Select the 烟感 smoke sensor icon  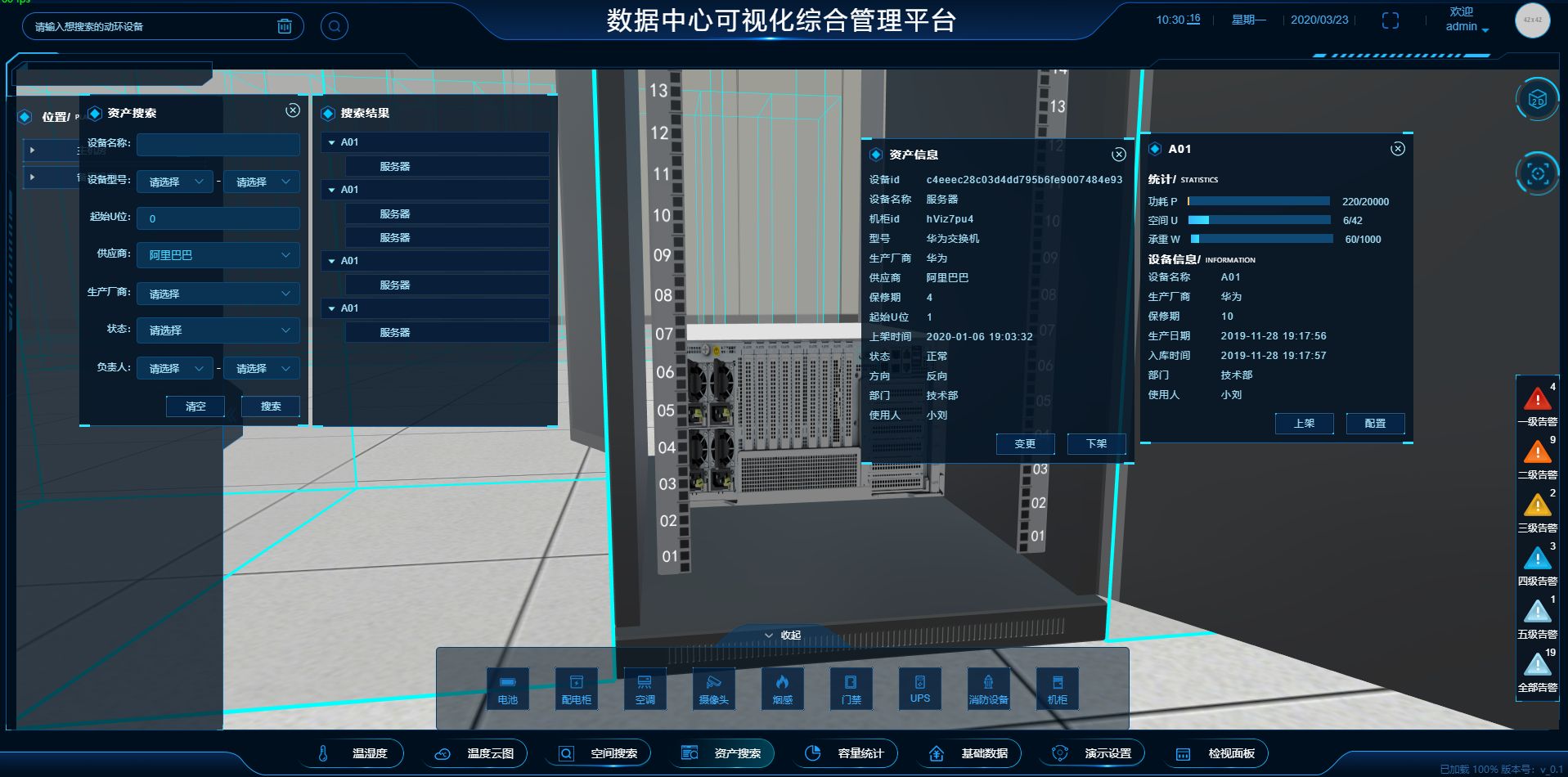point(782,689)
